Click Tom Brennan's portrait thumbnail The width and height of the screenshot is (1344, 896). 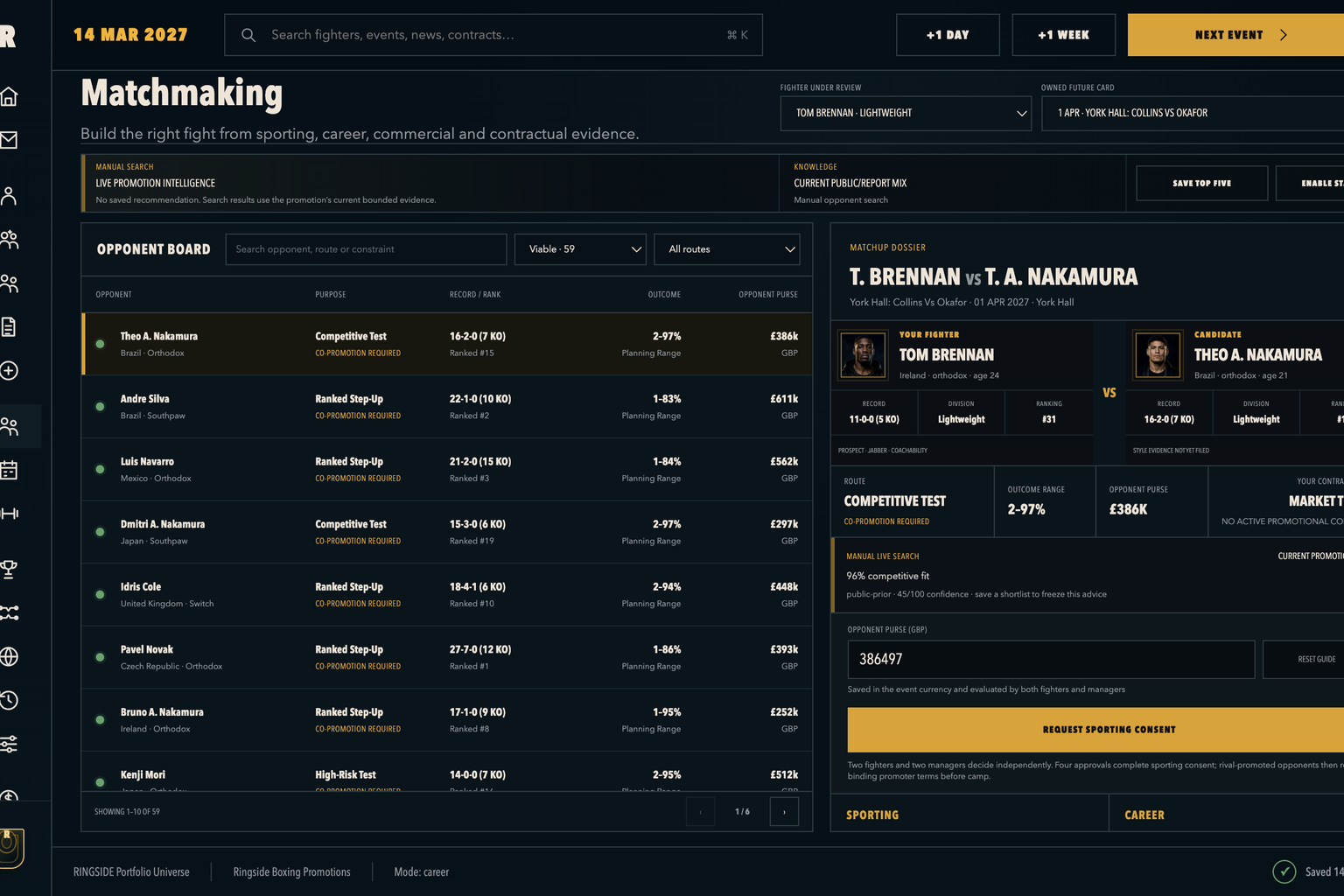863,354
